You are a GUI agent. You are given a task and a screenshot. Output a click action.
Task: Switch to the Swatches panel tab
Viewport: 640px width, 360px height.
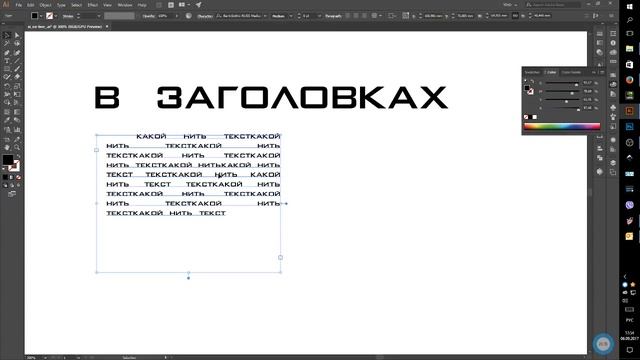(x=532, y=72)
